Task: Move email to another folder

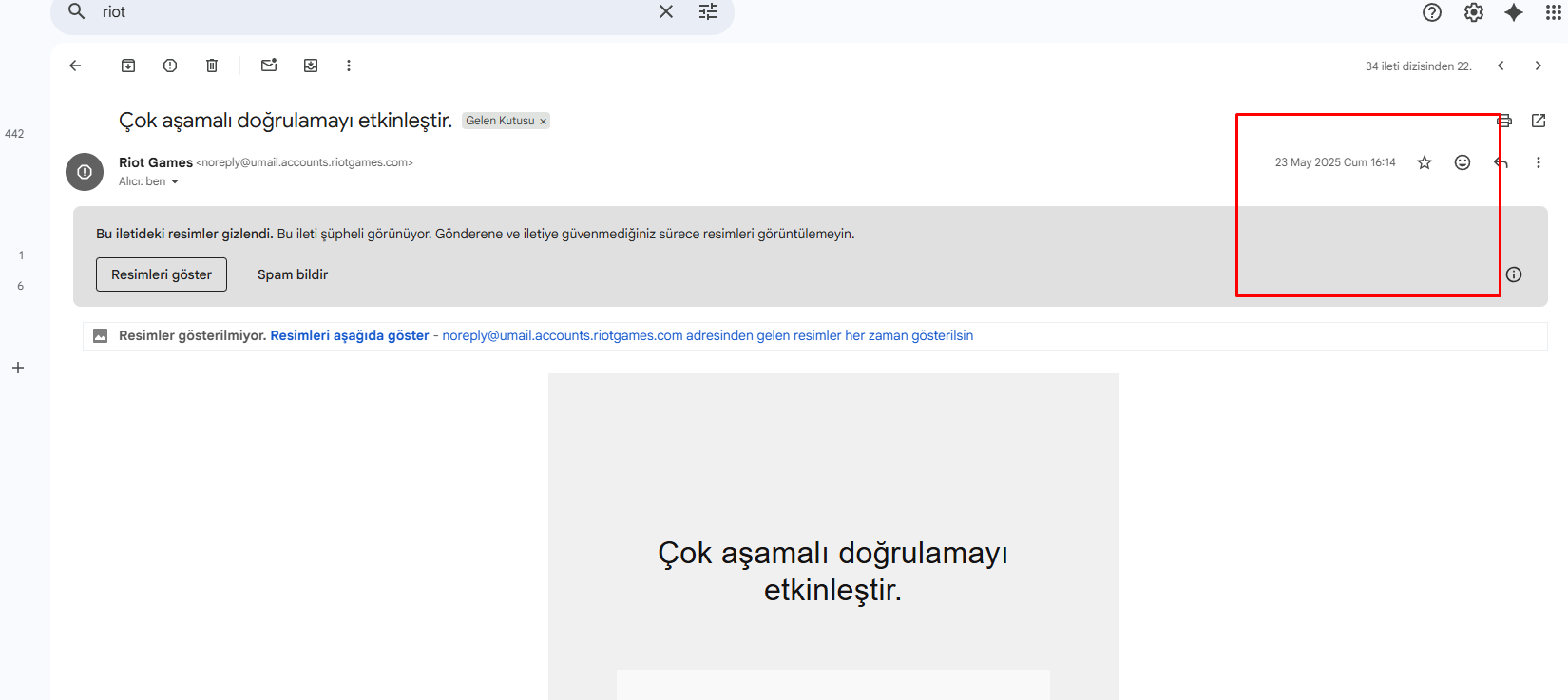Action: 311,66
